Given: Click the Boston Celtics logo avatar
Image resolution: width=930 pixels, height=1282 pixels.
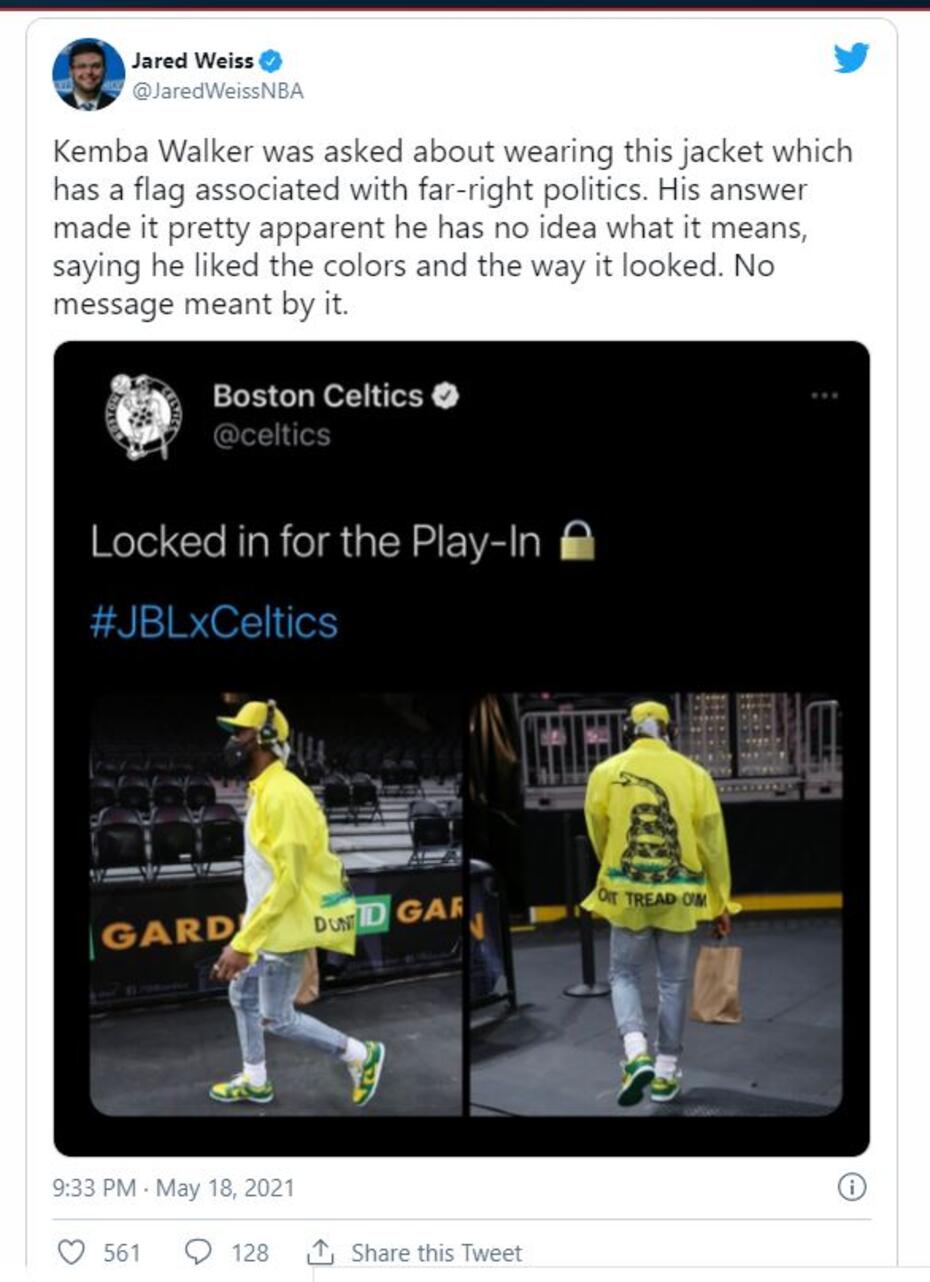Looking at the screenshot, I should pos(144,415).
